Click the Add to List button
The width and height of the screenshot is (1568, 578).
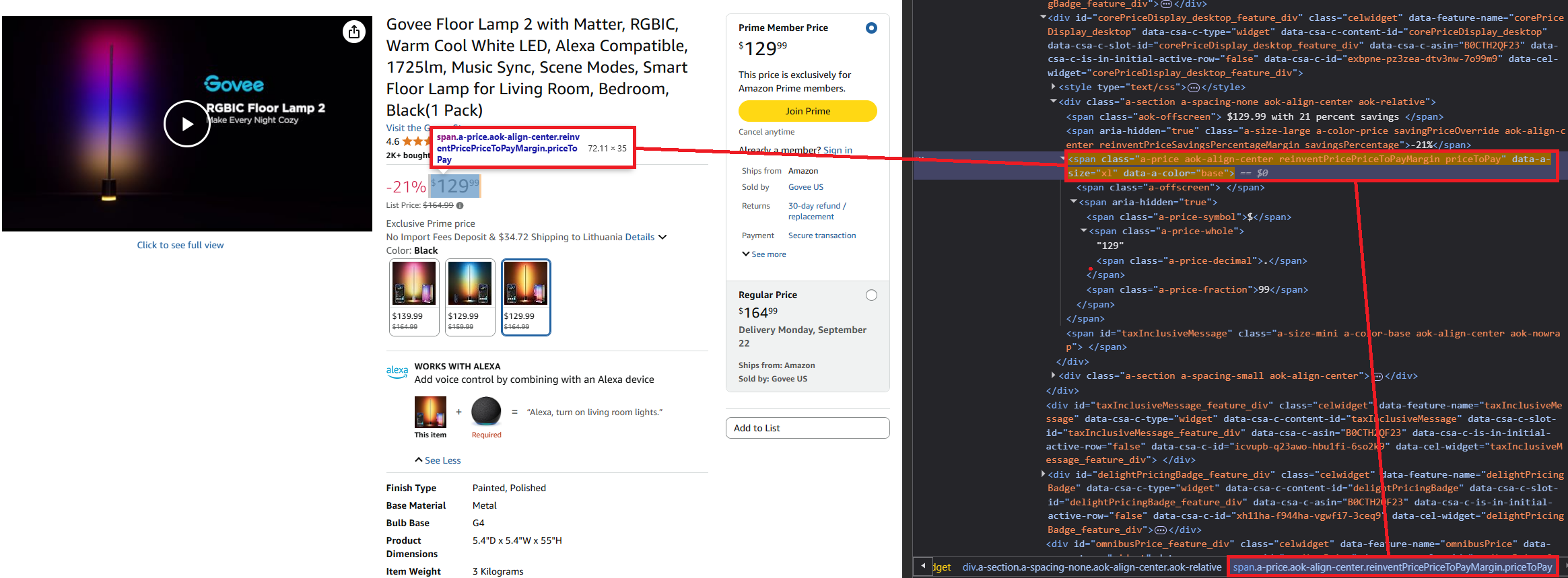807,428
